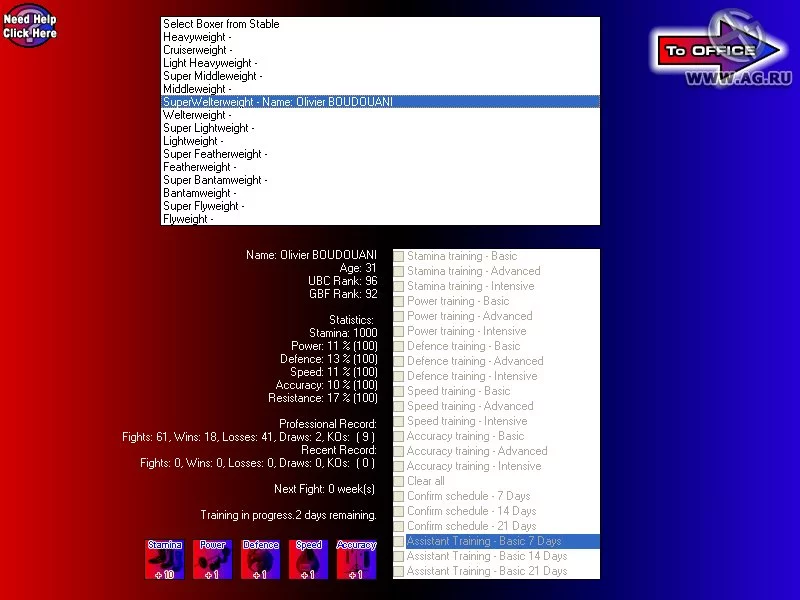Click the Speed +1 training icon
Image resolution: width=800 pixels, height=600 pixels.
point(309,559)
